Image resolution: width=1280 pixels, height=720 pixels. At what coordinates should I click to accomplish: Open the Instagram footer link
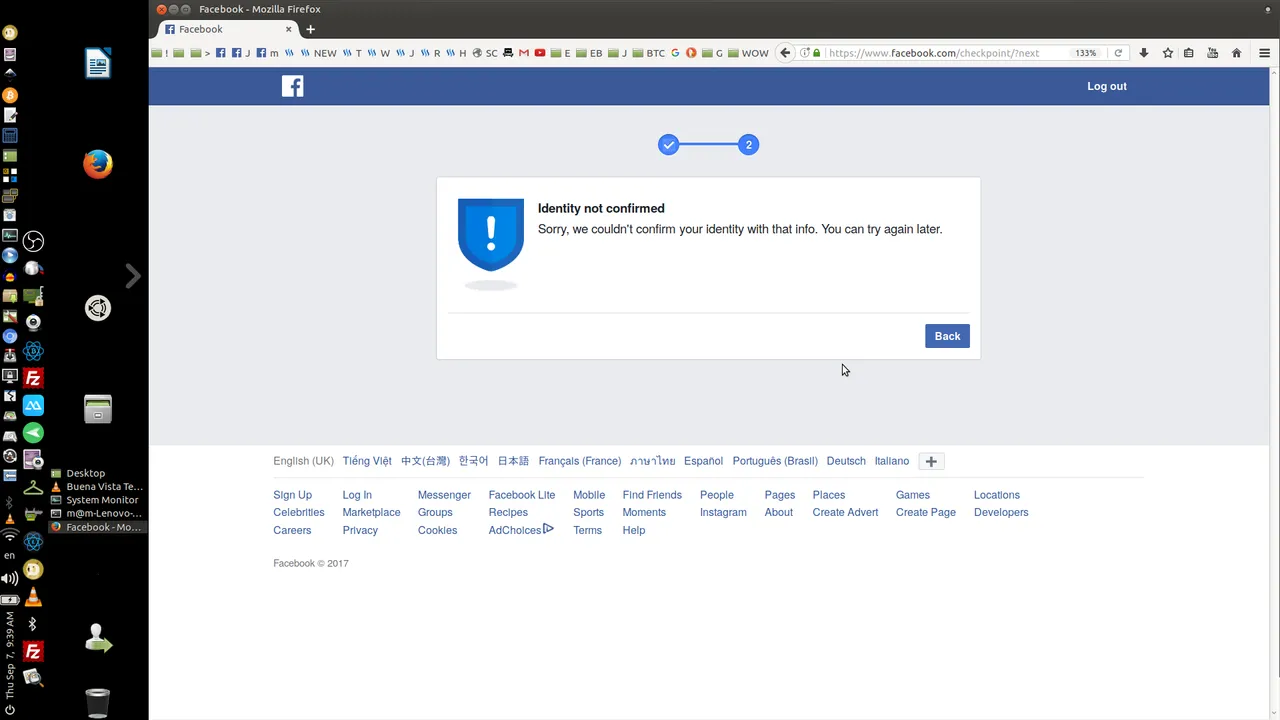pos(723,512)
